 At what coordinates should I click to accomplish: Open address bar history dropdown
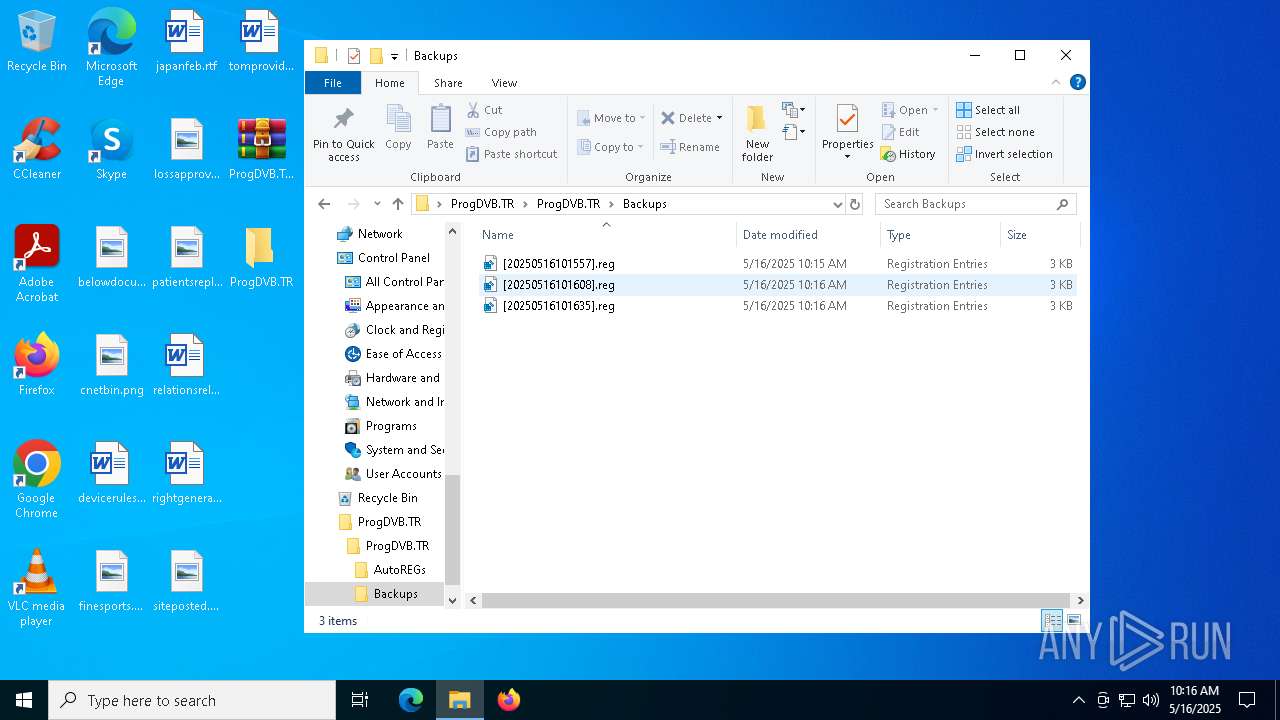click(x=838, y=204)
